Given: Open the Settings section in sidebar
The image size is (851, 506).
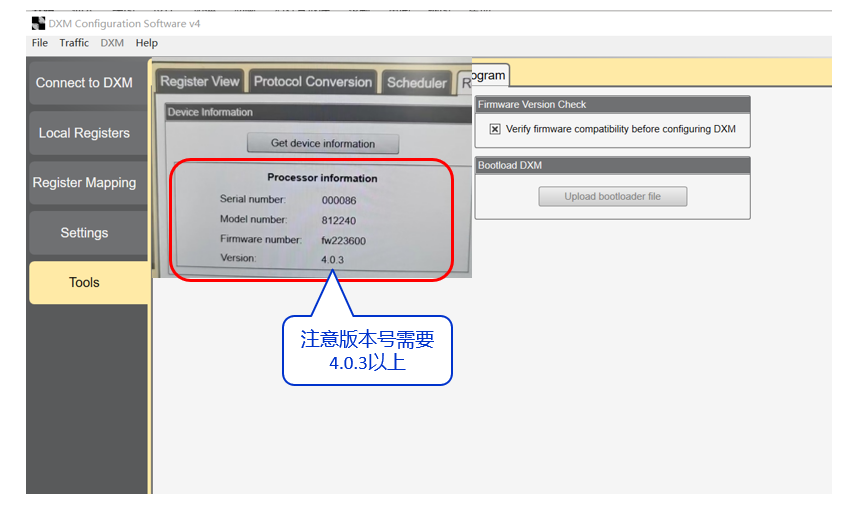Looking at the screenshot, I should tap(84, 233).
